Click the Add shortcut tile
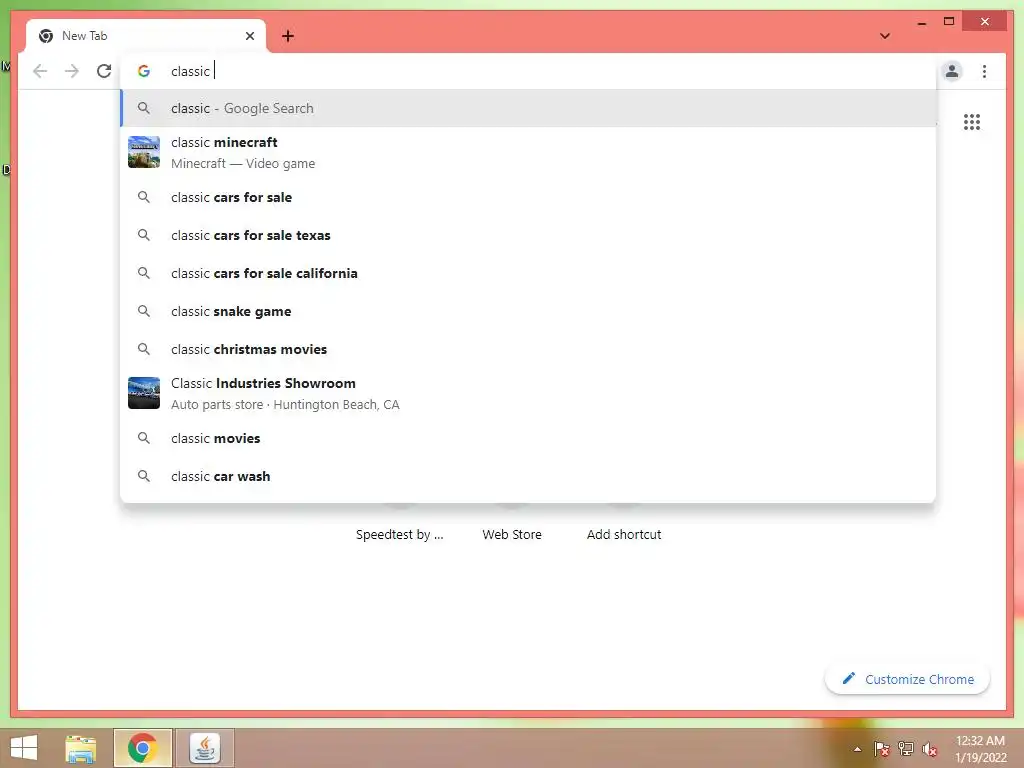 click(x=624, y=534)
